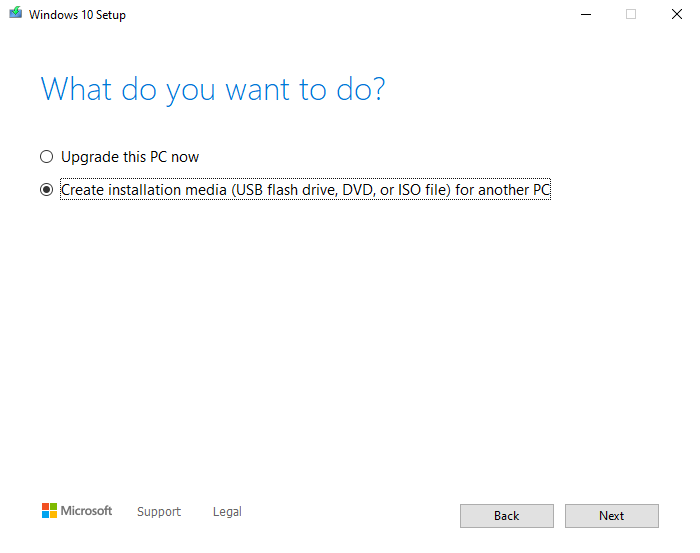
Task: Click the 'Create installation media' option label
Action: coord(305,190)
